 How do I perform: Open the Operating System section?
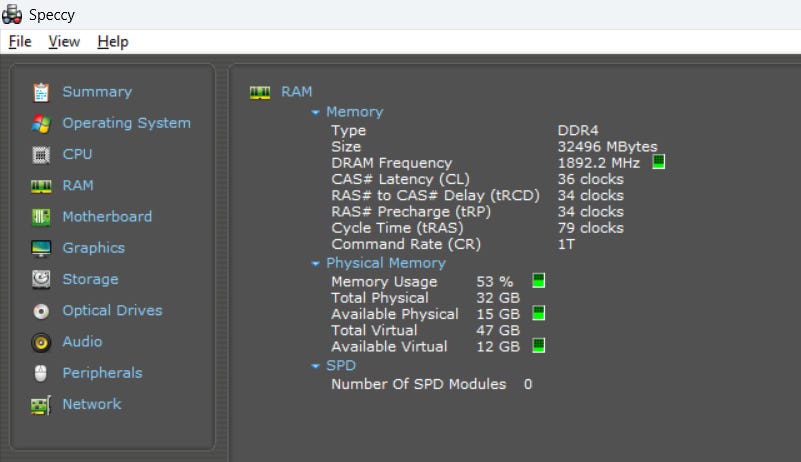pyautogui.click(x=126, y=123)
